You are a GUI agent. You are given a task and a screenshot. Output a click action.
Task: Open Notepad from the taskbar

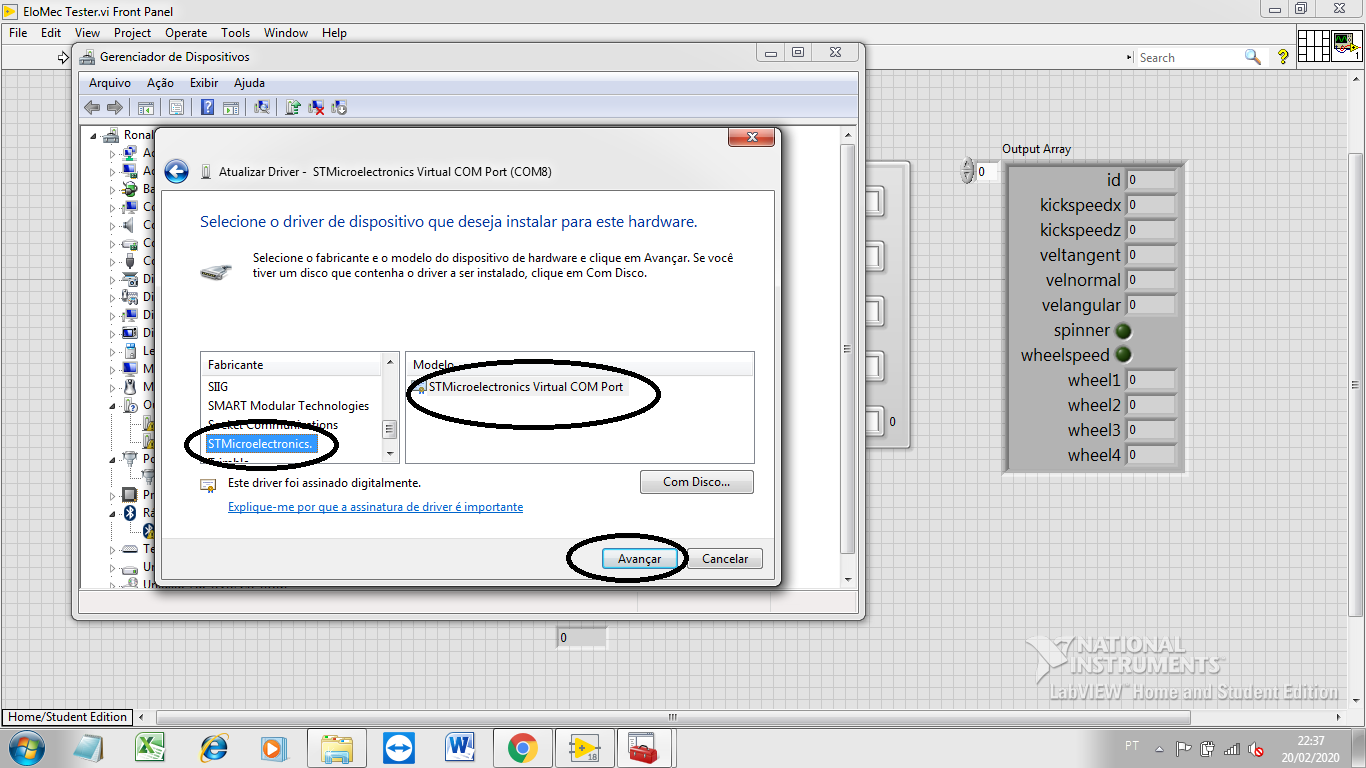point(88,748)
